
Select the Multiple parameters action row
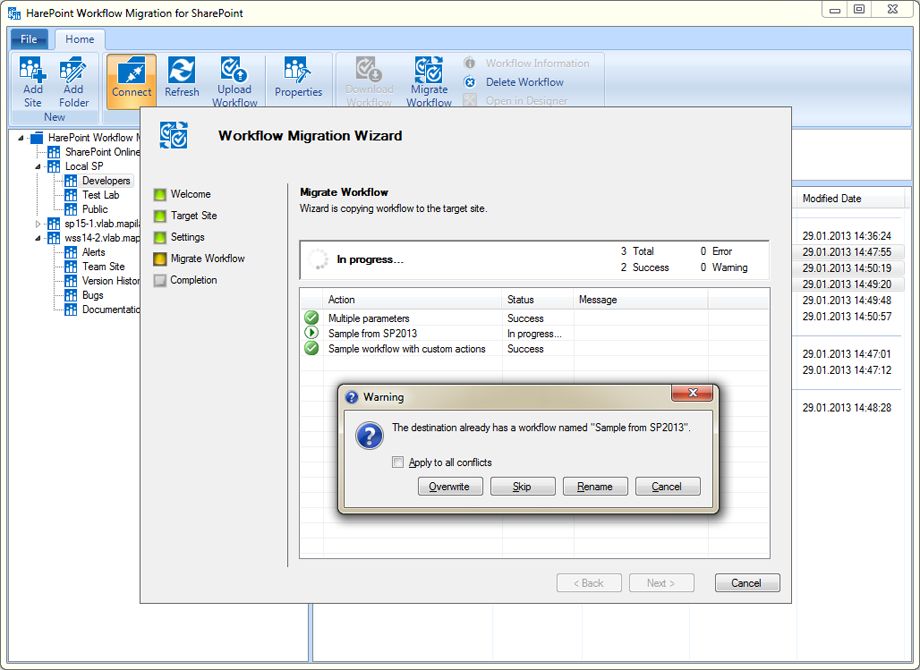pos(535,318)
